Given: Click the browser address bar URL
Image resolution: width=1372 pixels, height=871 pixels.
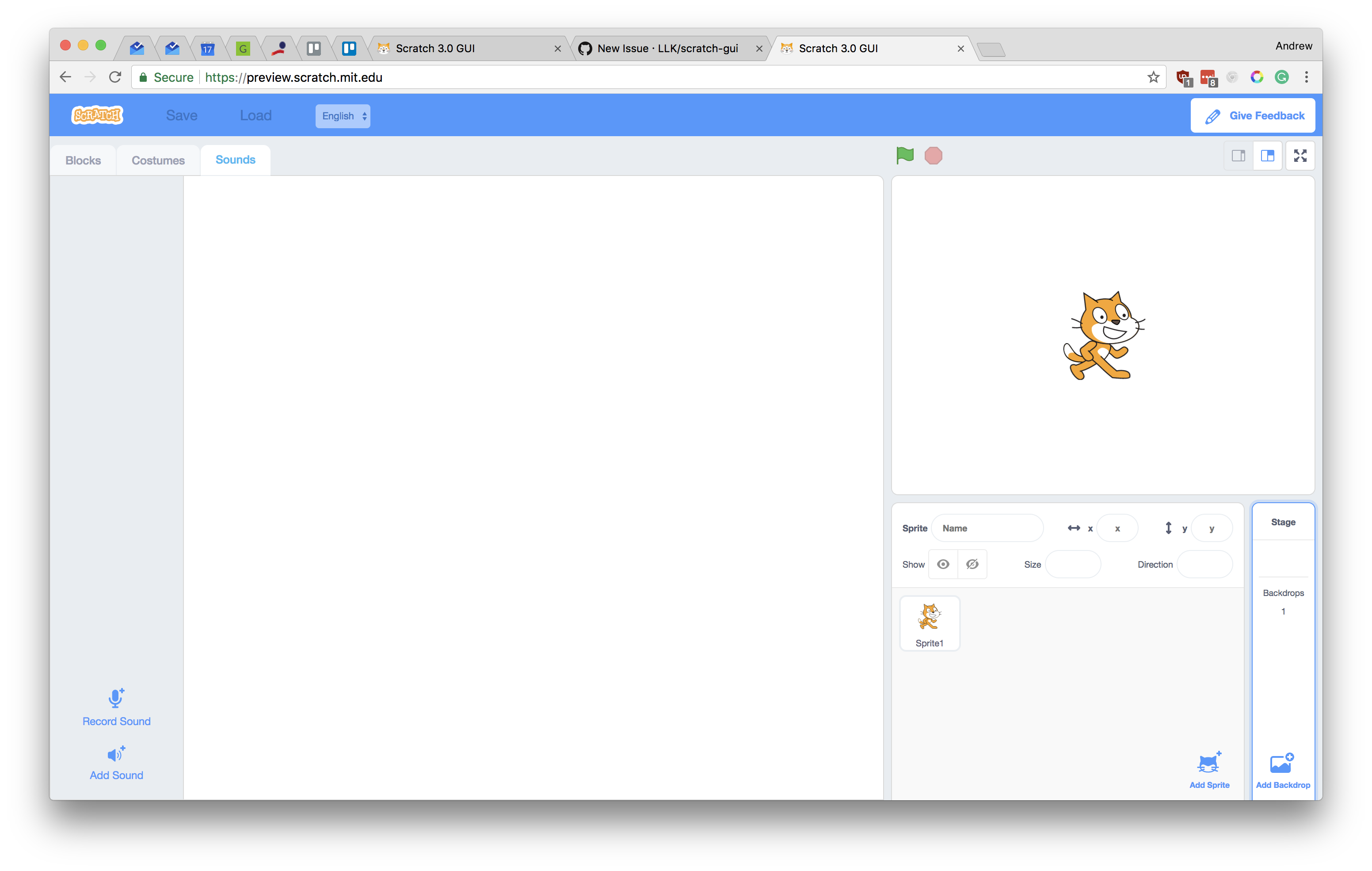Looking at the screenshot, I should [293, 77].
